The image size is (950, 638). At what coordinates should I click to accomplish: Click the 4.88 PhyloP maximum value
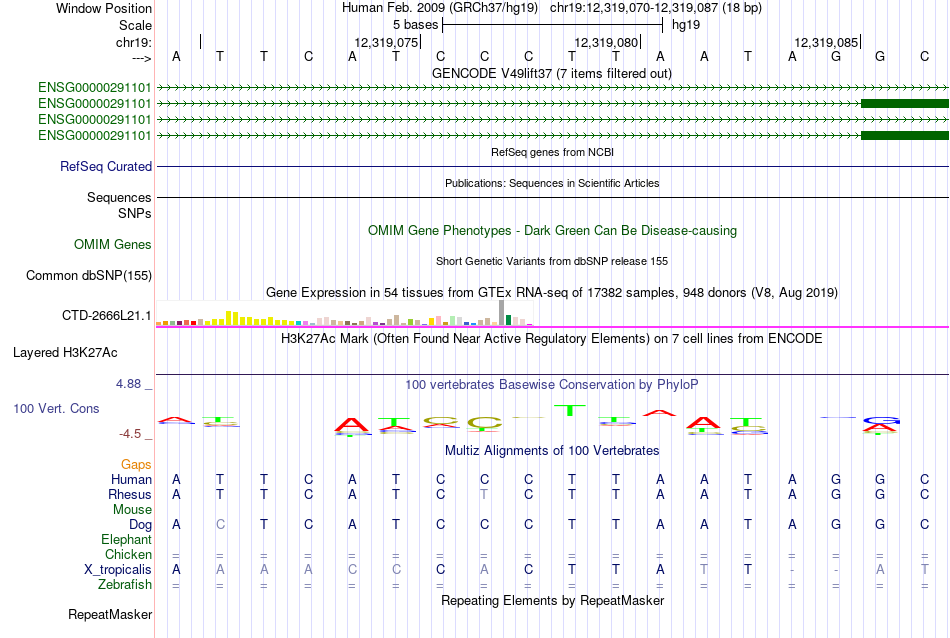(128, 384)
